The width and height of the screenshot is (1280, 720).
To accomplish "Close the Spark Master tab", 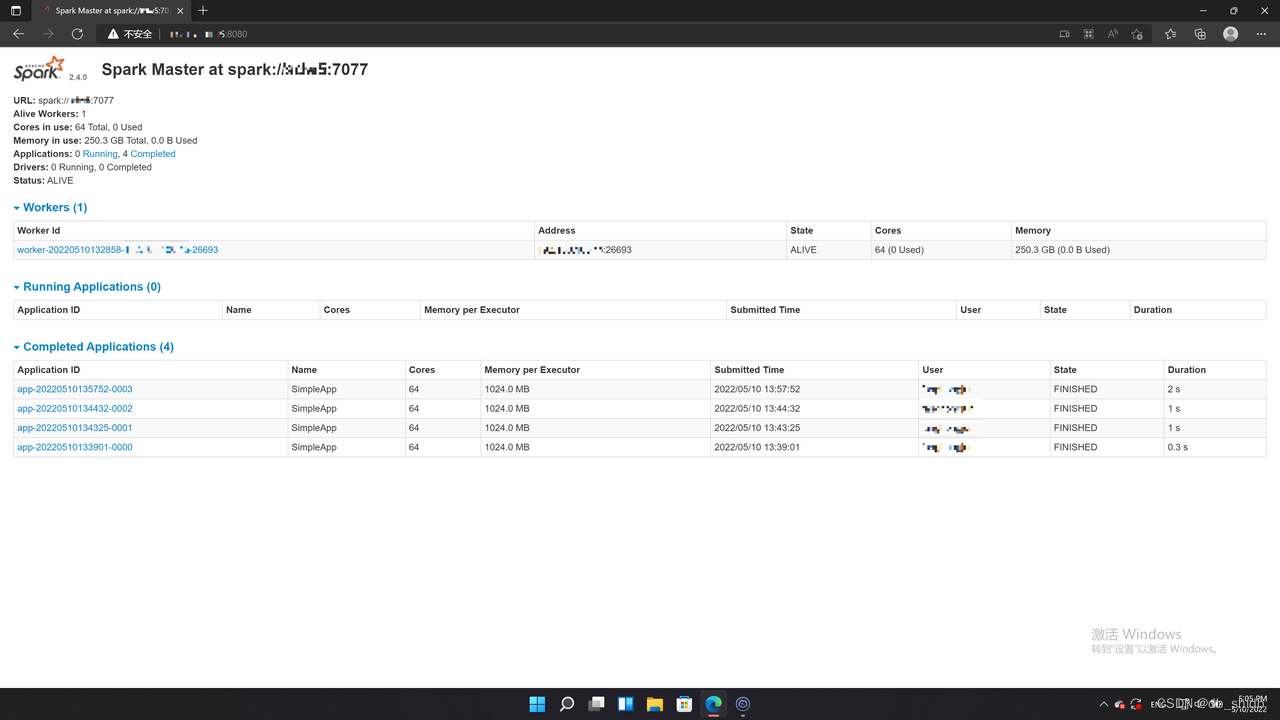I will pos(180,11).
